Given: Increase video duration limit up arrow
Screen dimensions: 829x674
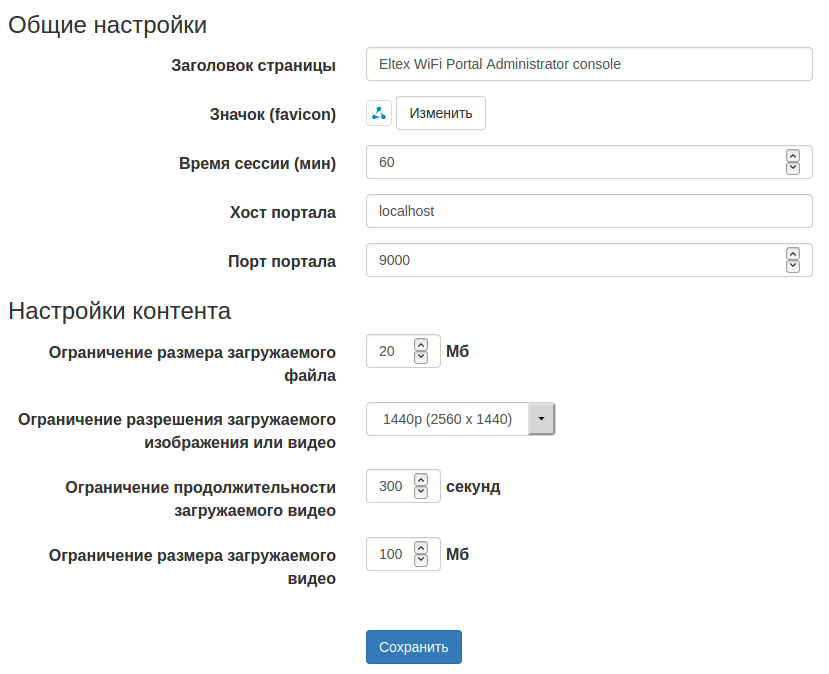Looking at the screenshot, I should (421, 480).
